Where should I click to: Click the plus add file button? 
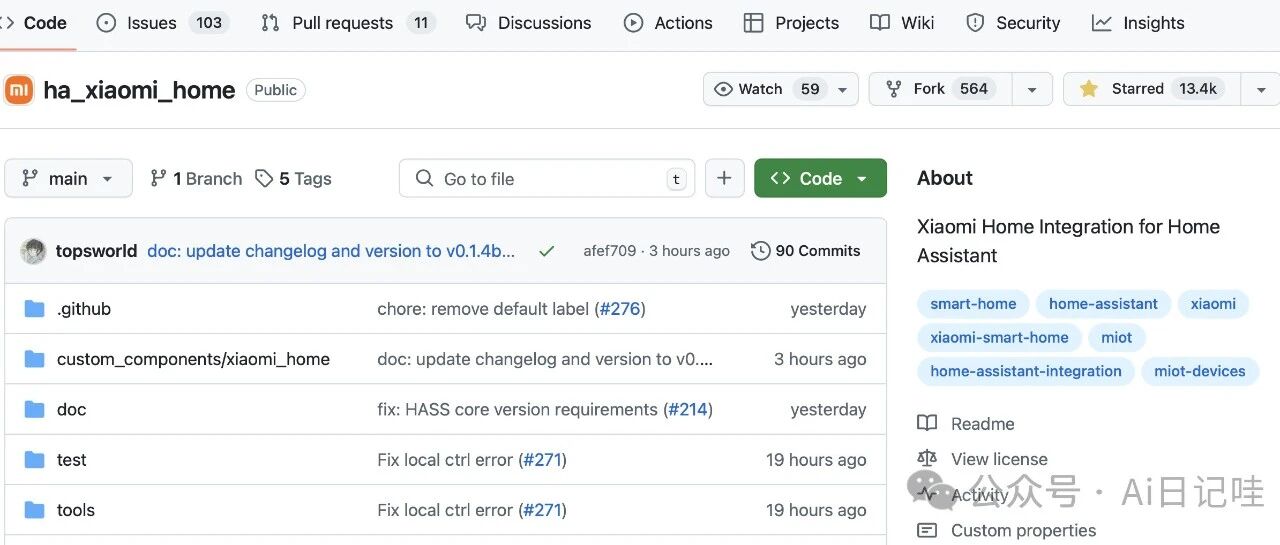pyautogui.click(x=724, y=178)
